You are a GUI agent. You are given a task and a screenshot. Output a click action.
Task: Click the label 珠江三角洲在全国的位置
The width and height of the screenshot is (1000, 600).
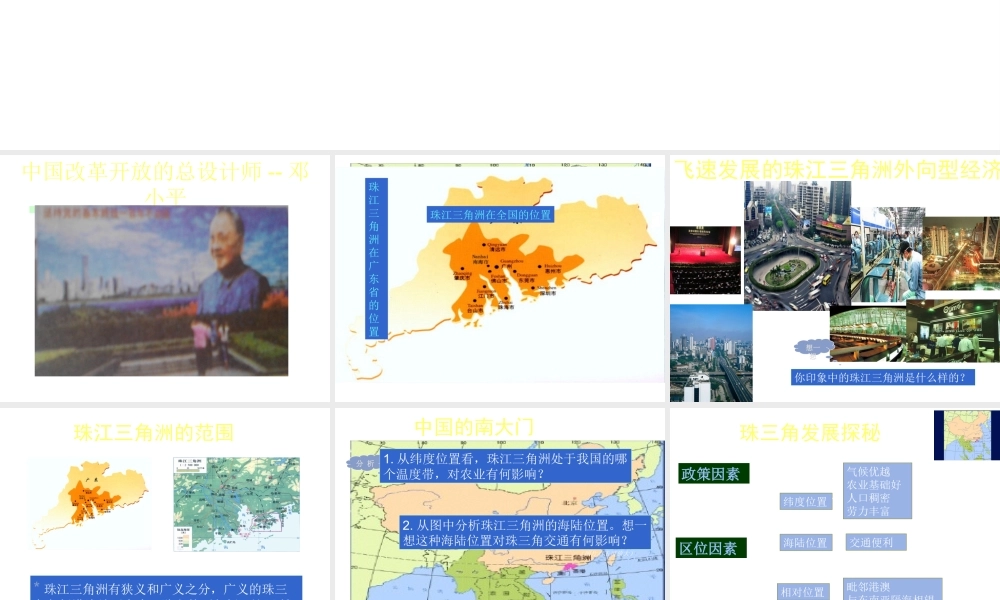click(x=490, y=215)
